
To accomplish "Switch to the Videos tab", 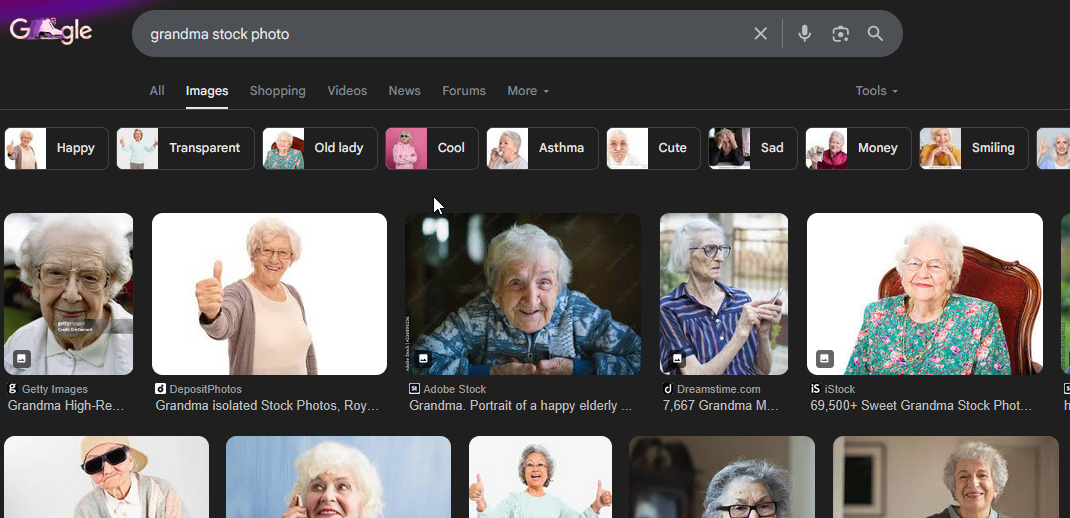I will click(347, 91).
